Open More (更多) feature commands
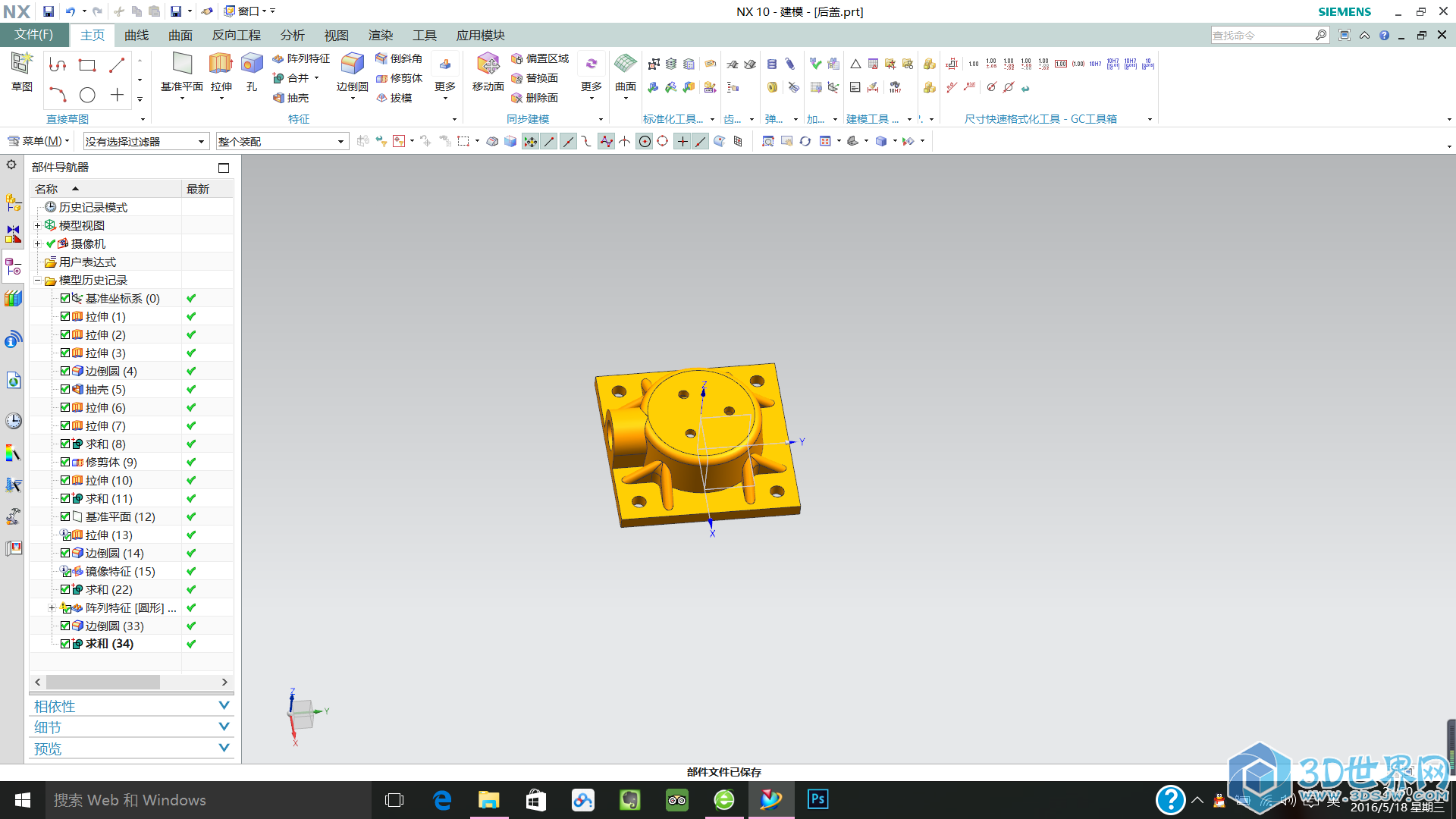Screen dimensions: 1456x819 click(444, 76)
